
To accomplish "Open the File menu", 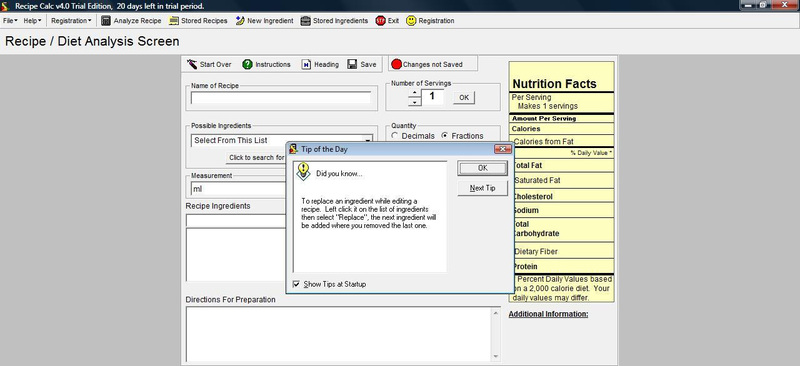I will point(10,21).
